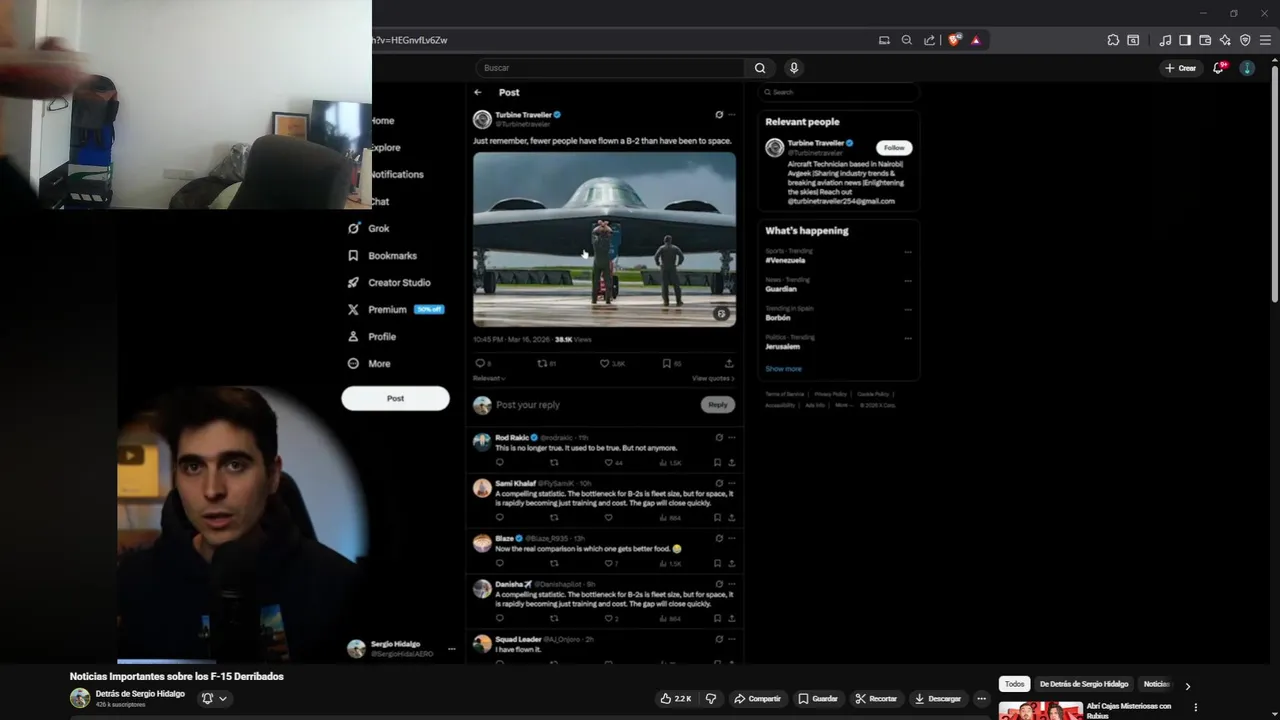Open Premium in X sidebar

coord(394,310)
